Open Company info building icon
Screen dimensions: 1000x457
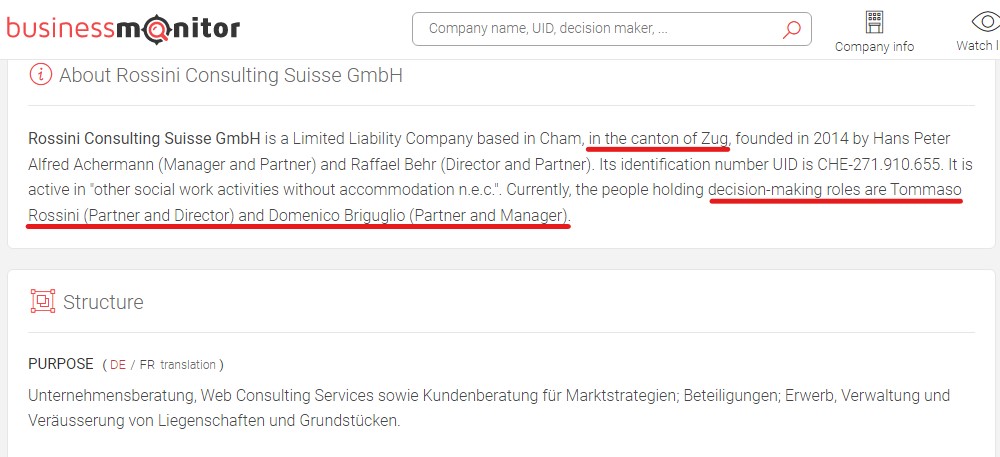point(874,22)
